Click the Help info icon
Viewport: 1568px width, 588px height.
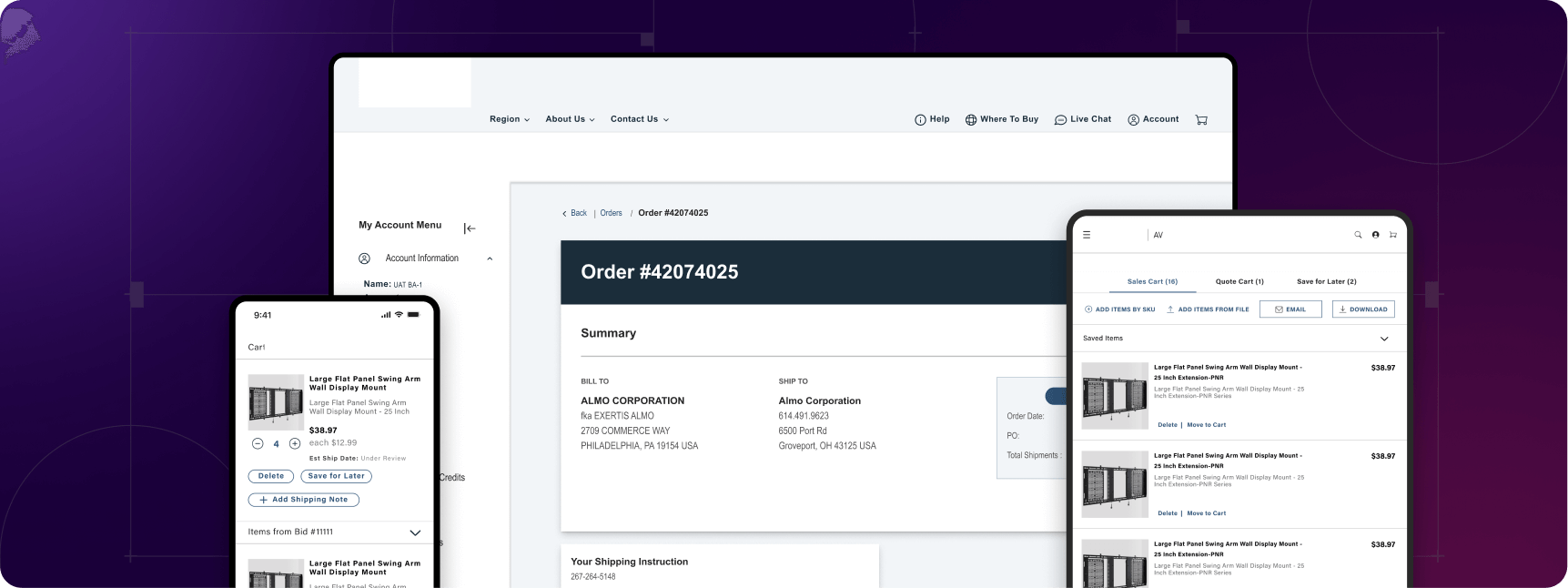[920, 120]
